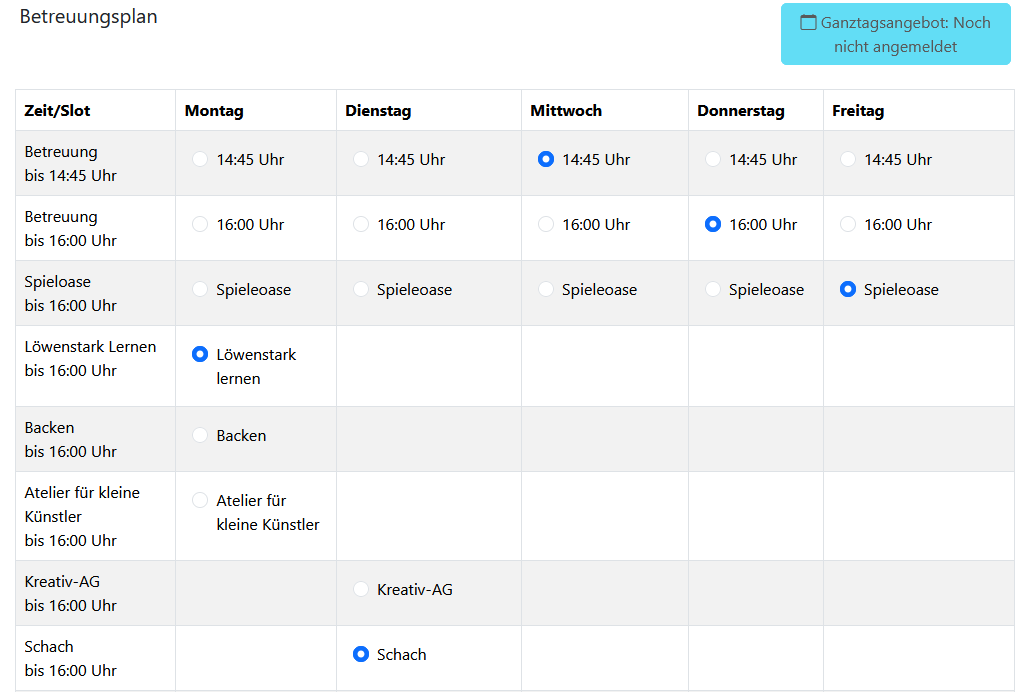Choose Atelier für kleine Künstler on Montag

(x=200, y=500)
